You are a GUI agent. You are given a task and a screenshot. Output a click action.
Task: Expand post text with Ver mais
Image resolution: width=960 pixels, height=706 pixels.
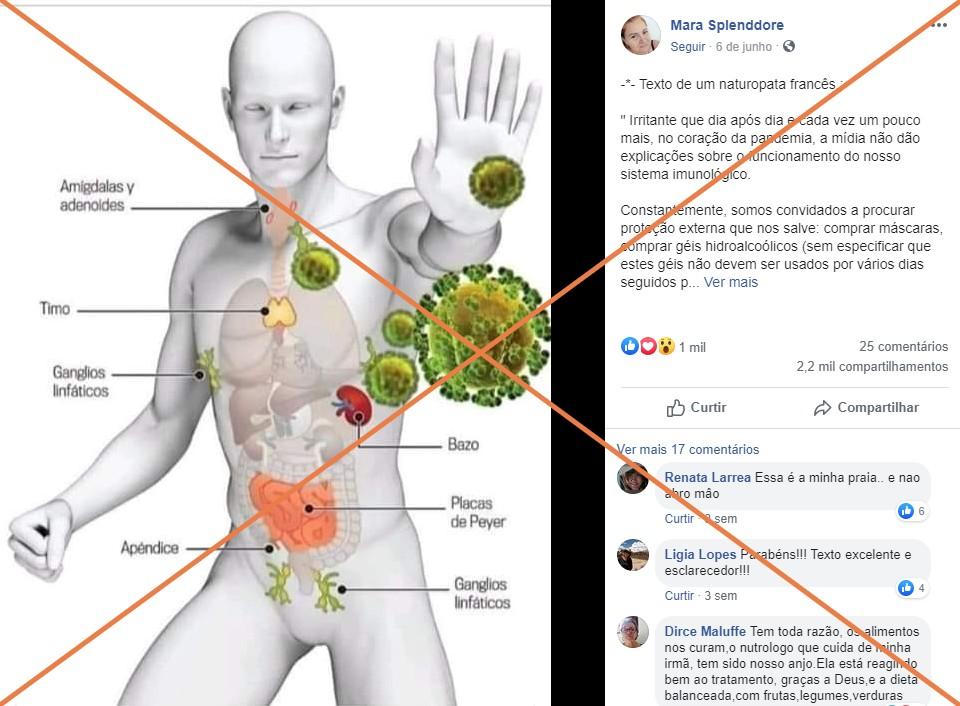coord(731,282)
